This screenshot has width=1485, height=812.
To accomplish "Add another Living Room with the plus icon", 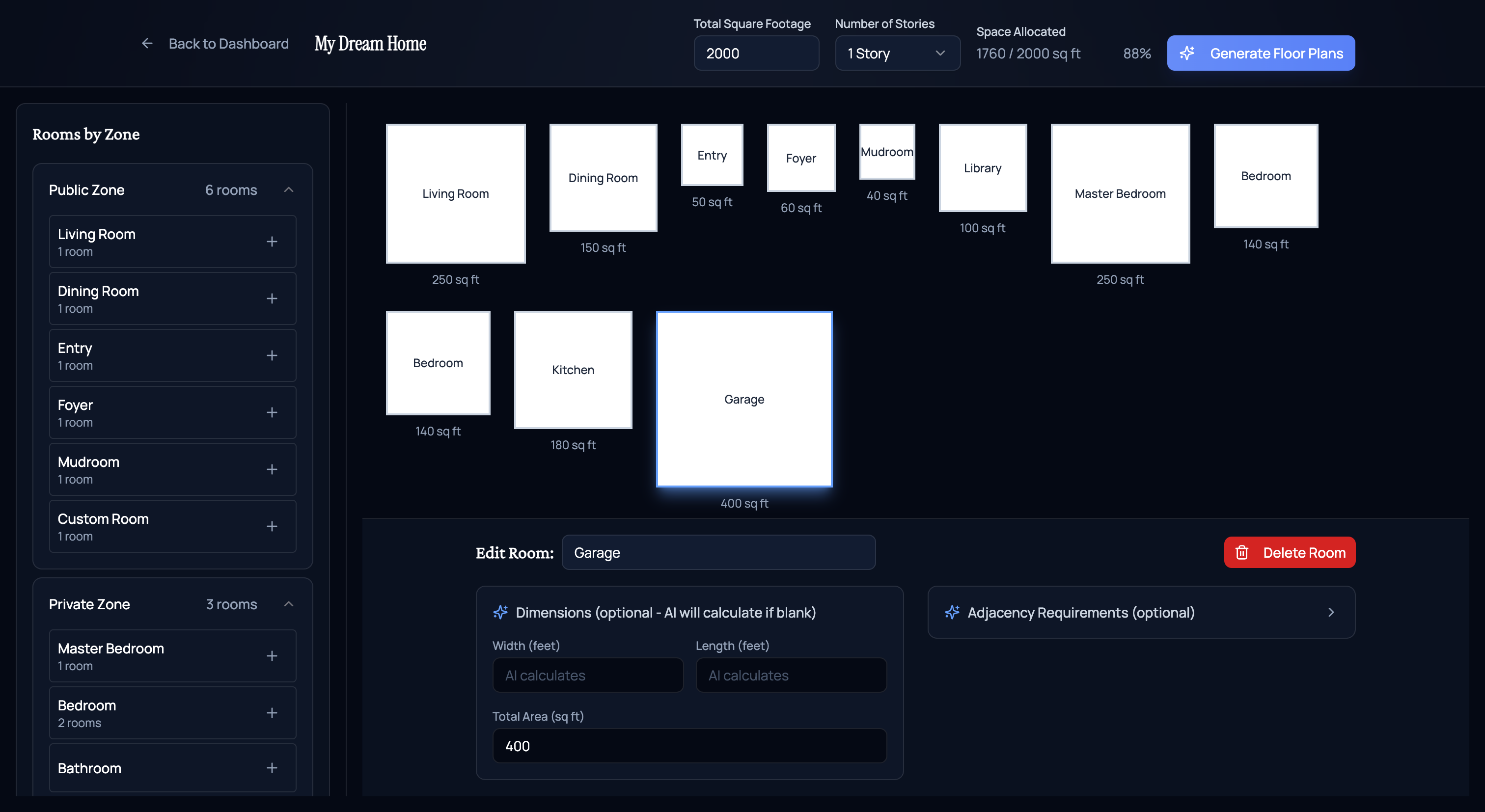I will pyautogui.click(x=272, y=242).
